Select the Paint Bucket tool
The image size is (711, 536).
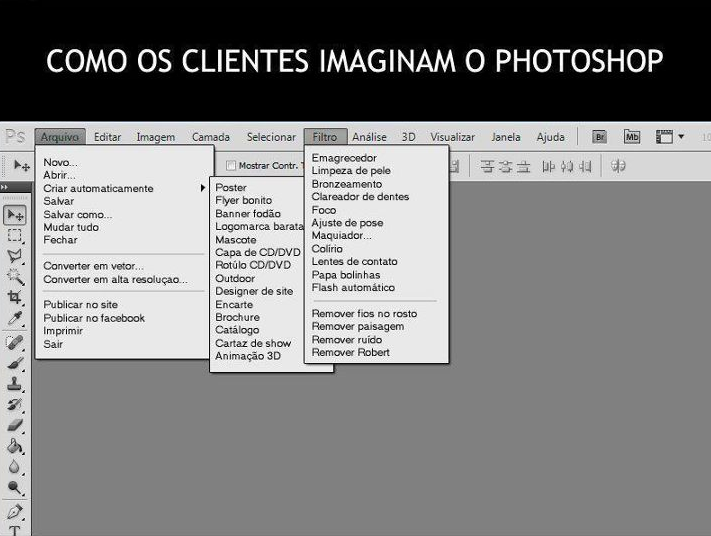pyautogui.click(x=15, y=446)
